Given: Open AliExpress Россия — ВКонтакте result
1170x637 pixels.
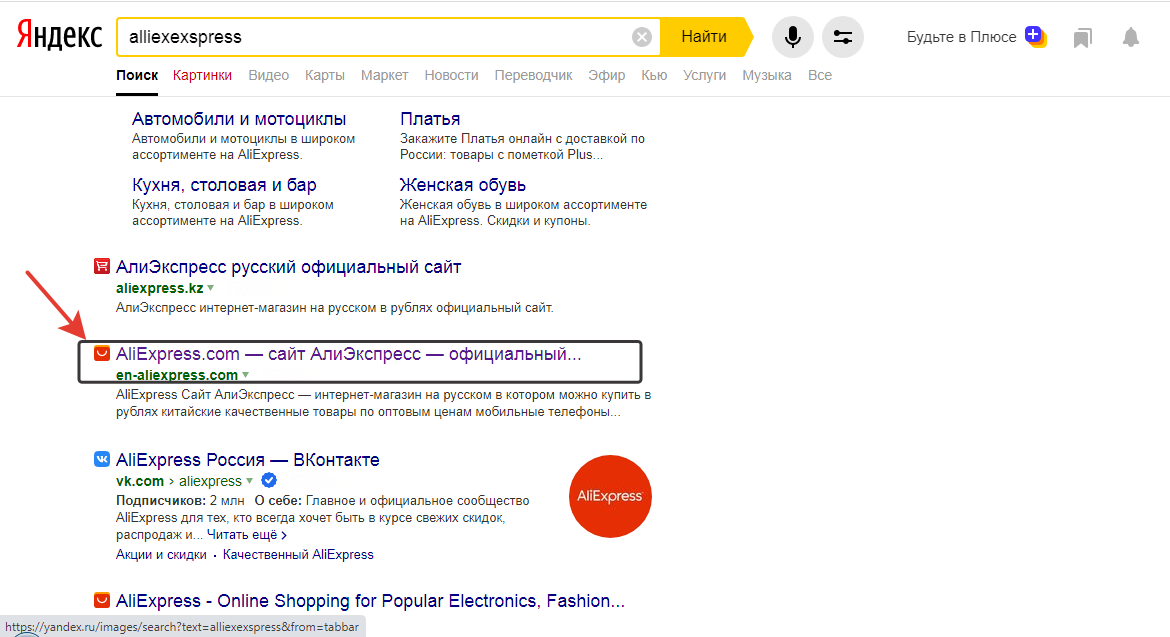Looking at the screenshot, I should (248, 459).
